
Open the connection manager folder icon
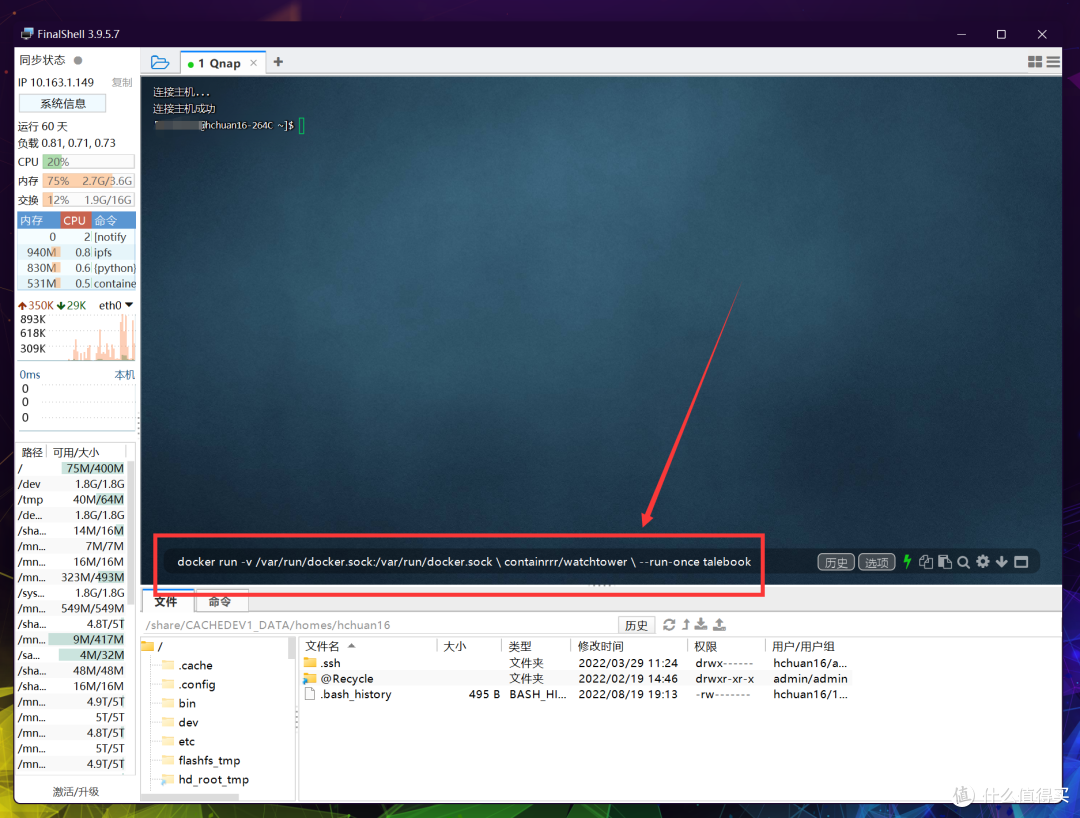point(160,62)
